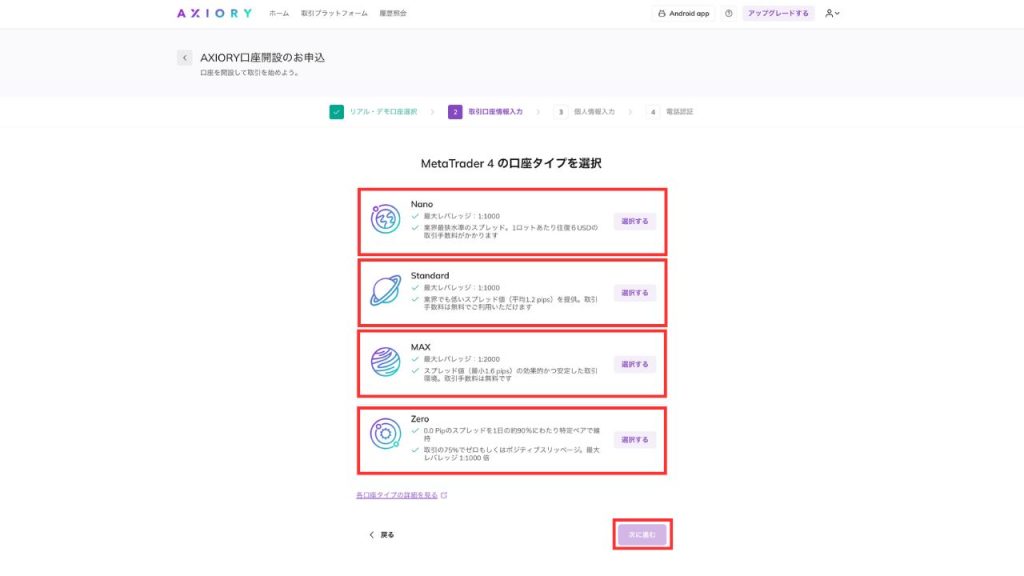Select the Standard account with 選択する
This screenshot has height=576, width=1024.
point(635,293)
